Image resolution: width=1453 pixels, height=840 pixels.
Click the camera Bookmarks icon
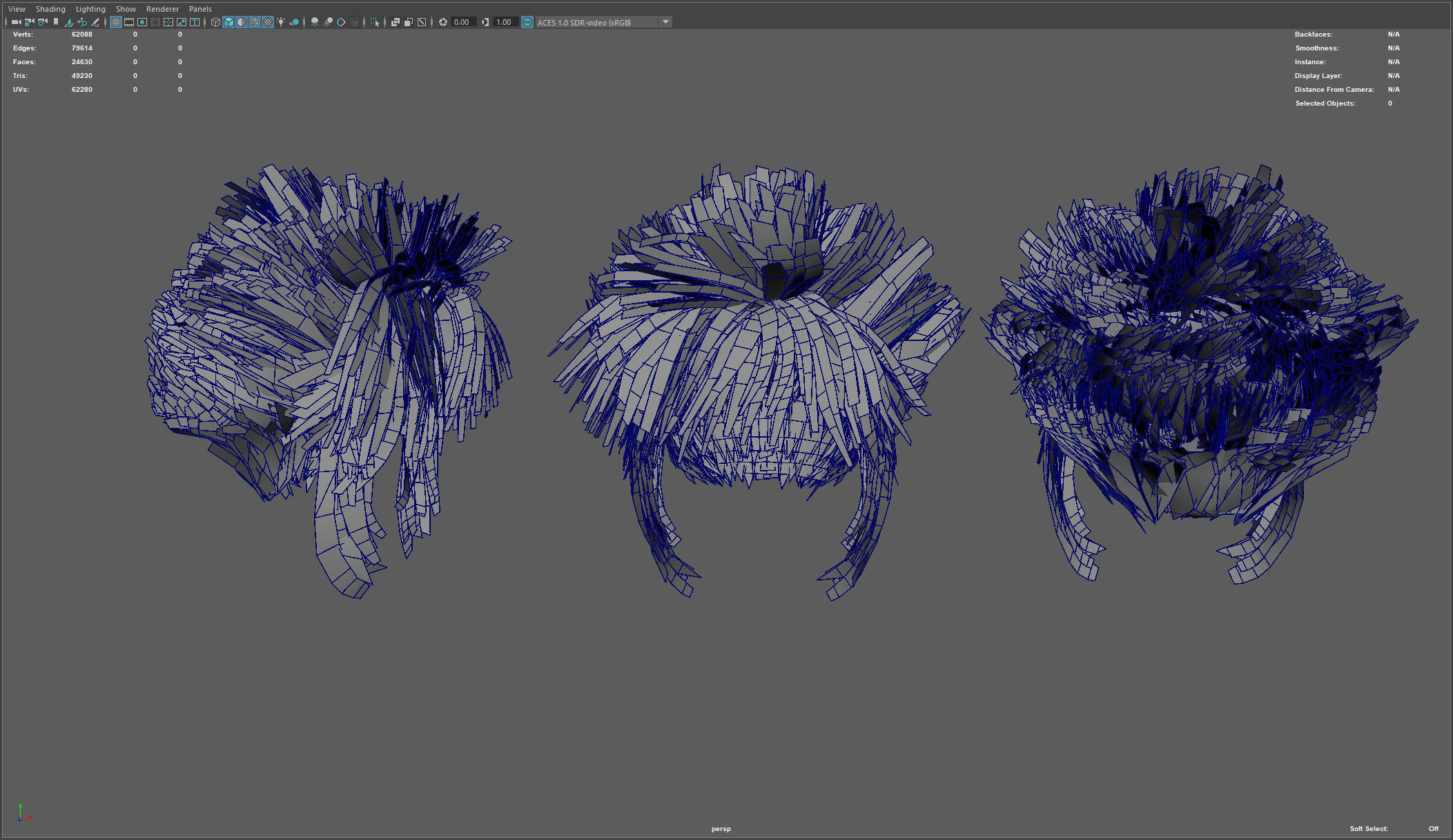click(x=56, y=22)
